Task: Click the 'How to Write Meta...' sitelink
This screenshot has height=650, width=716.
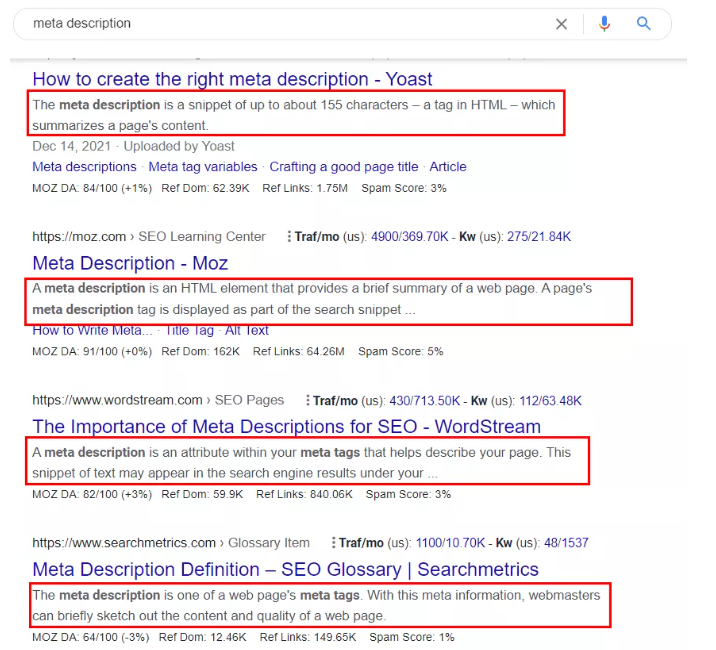Action: (x=92, y=330)
